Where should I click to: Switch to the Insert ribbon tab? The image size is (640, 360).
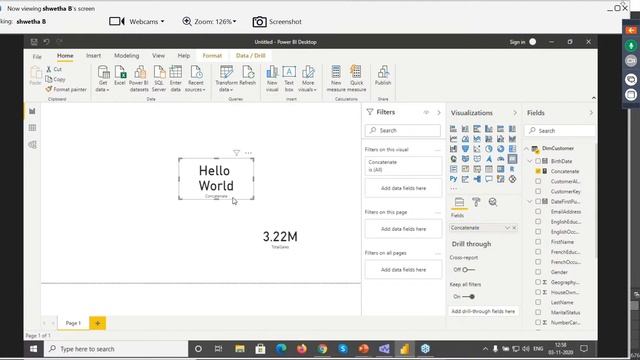tap(93, 56)
